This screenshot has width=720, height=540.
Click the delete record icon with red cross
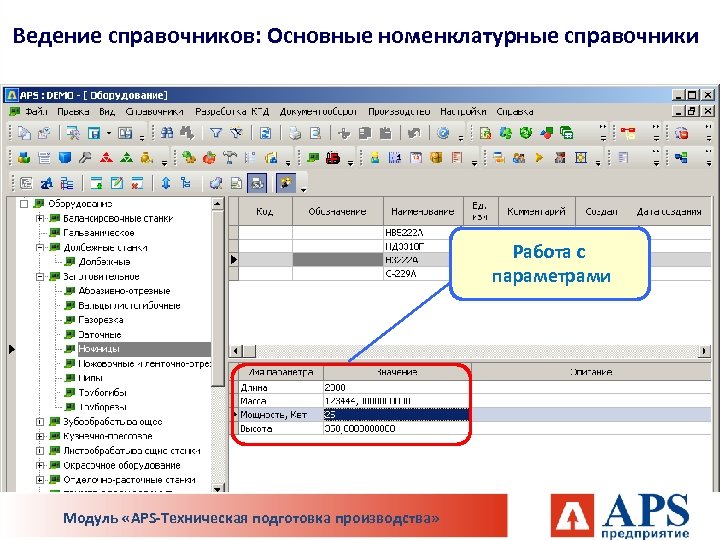(x=137, y=183)
